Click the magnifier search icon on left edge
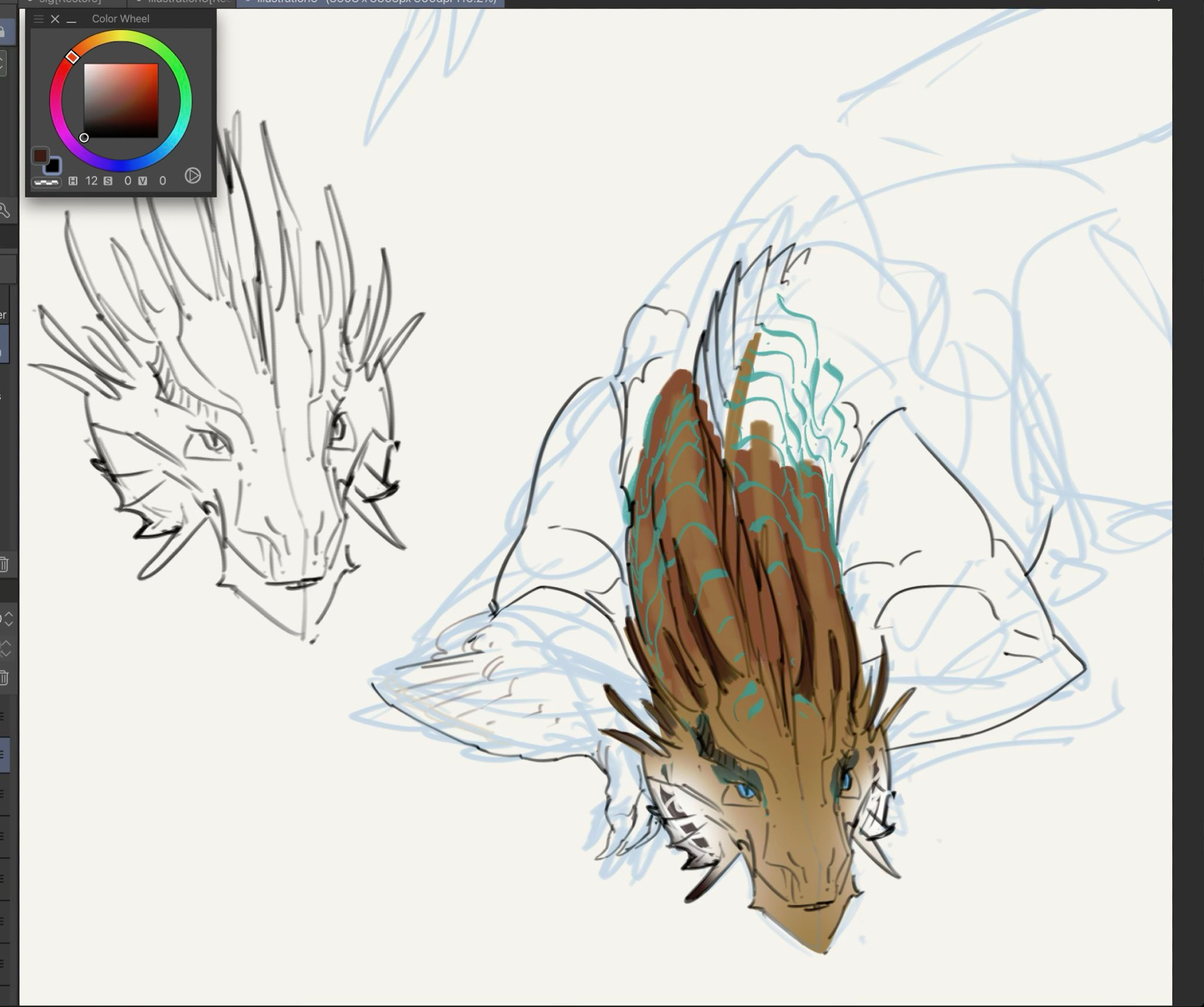Viewport: 1204px width, 1007px height. 4,210
